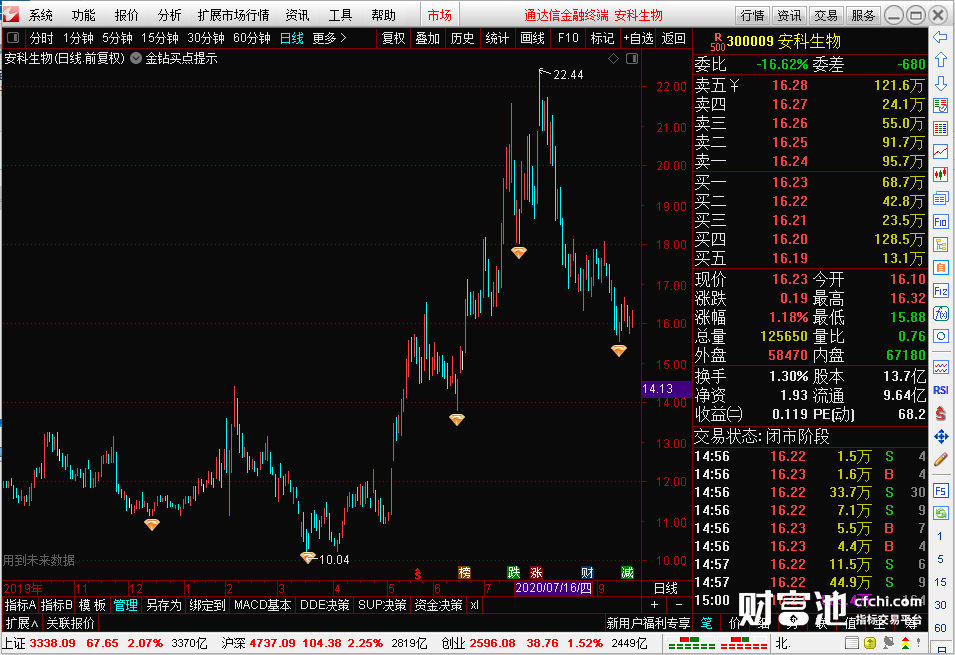Click the 画线 toolbar button
The image size is (955, 655).
click(x=532, y=38)
